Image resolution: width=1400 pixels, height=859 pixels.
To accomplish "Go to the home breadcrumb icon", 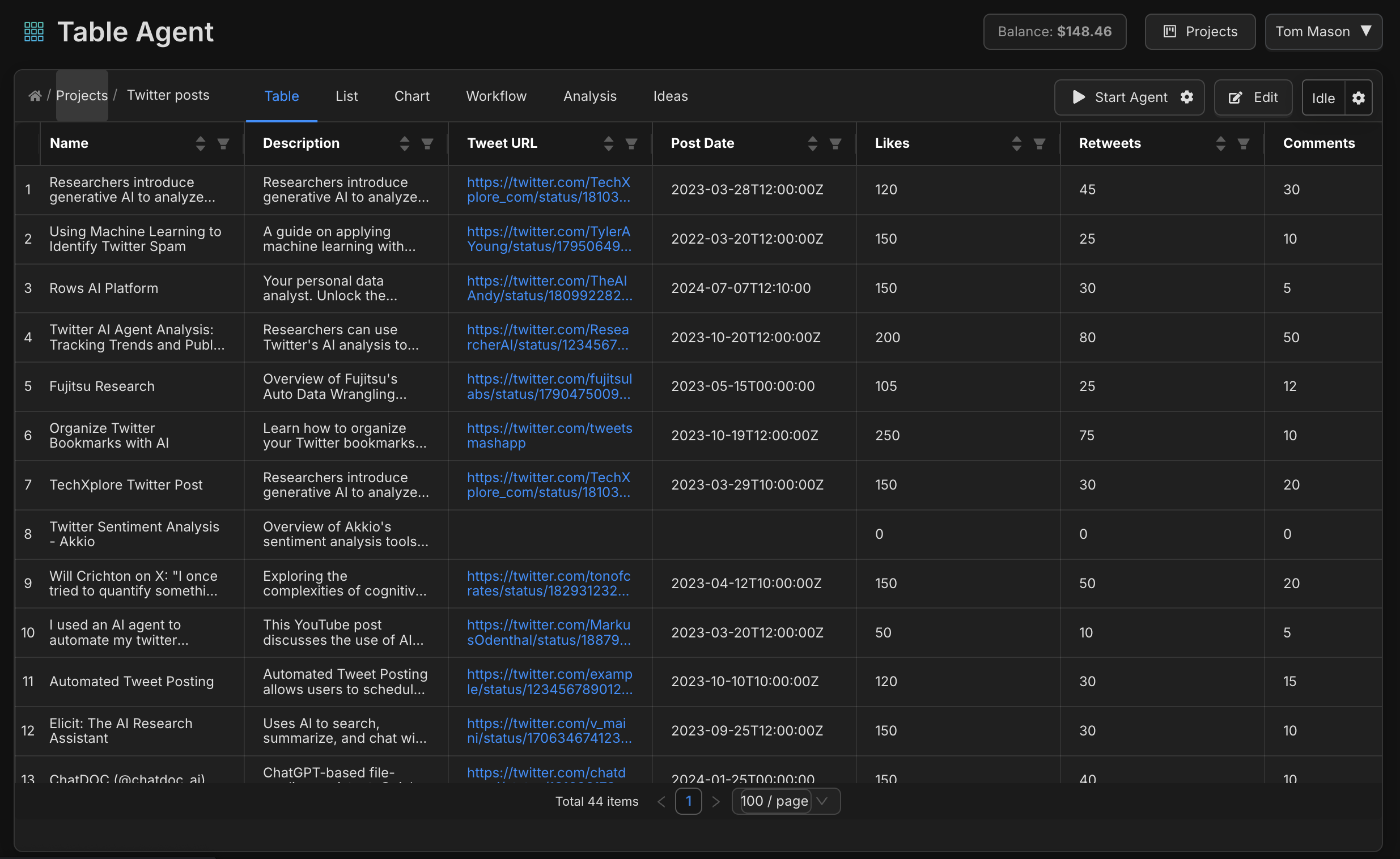I will pos(35,96).
